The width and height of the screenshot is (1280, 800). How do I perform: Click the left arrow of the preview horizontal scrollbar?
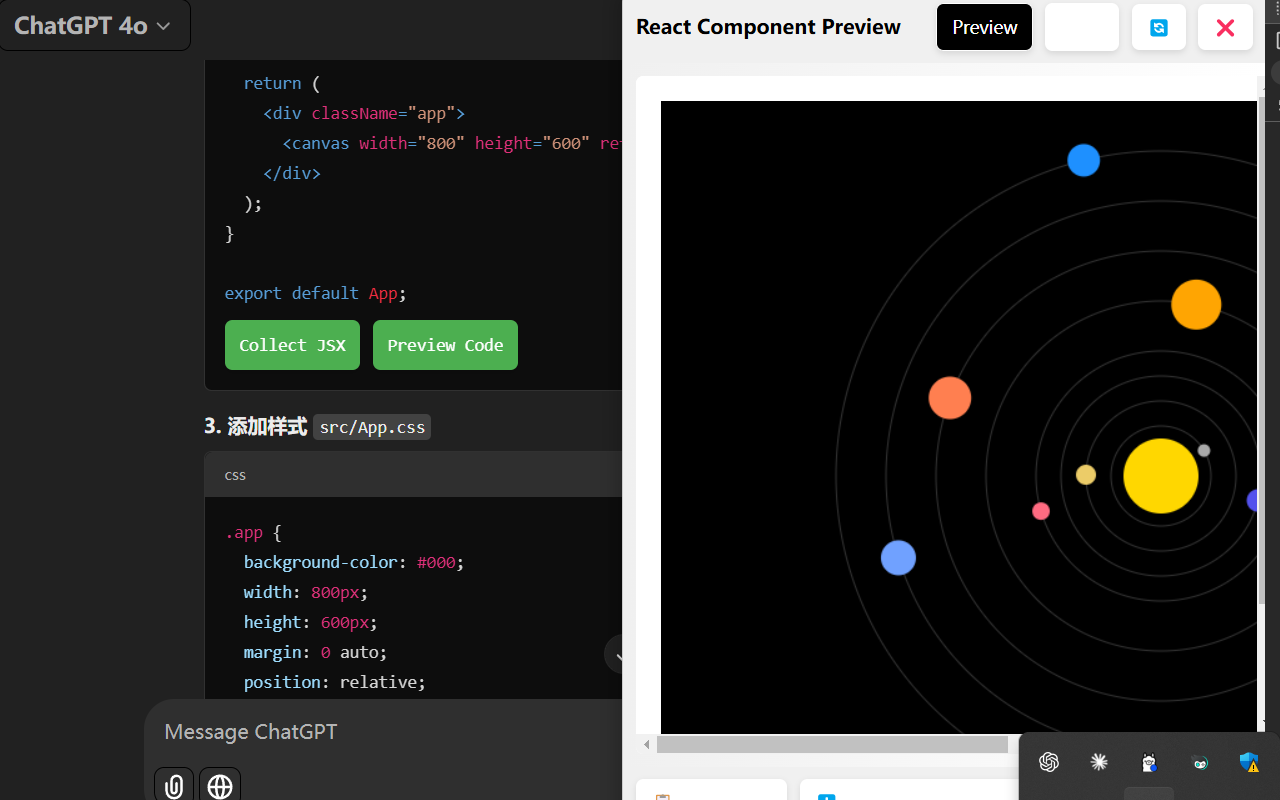pyautogui.click(x=646, y=745)
